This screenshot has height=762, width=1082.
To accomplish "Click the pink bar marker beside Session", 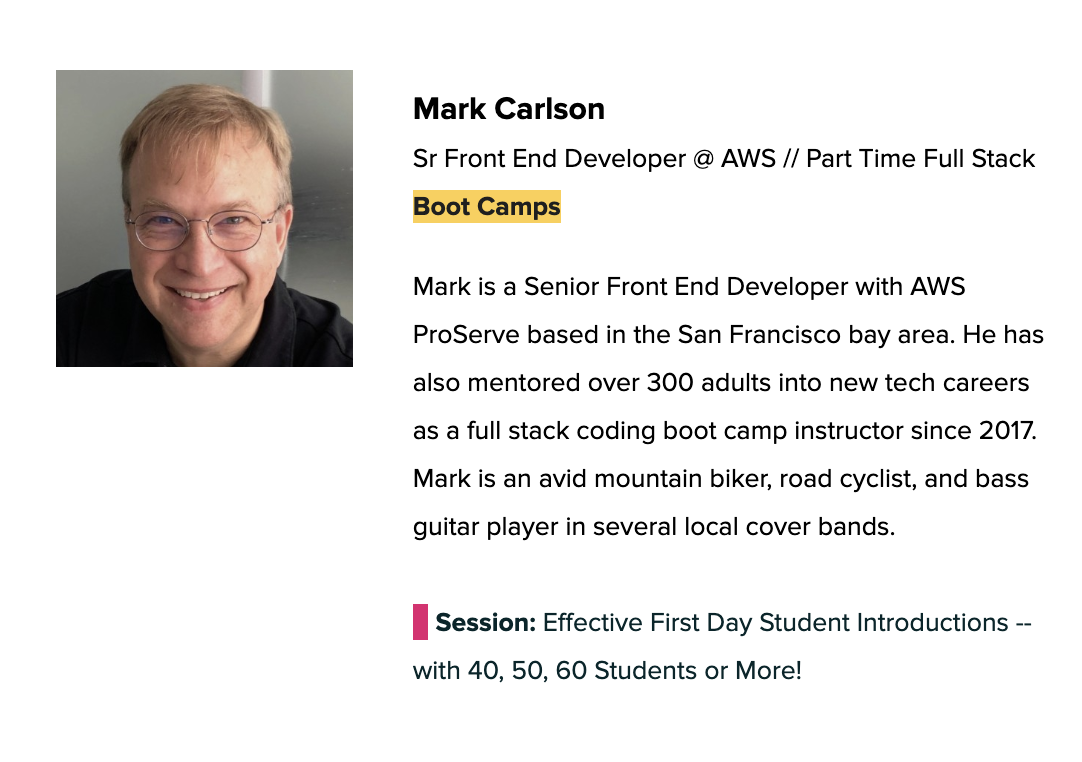I will (420, 622).
